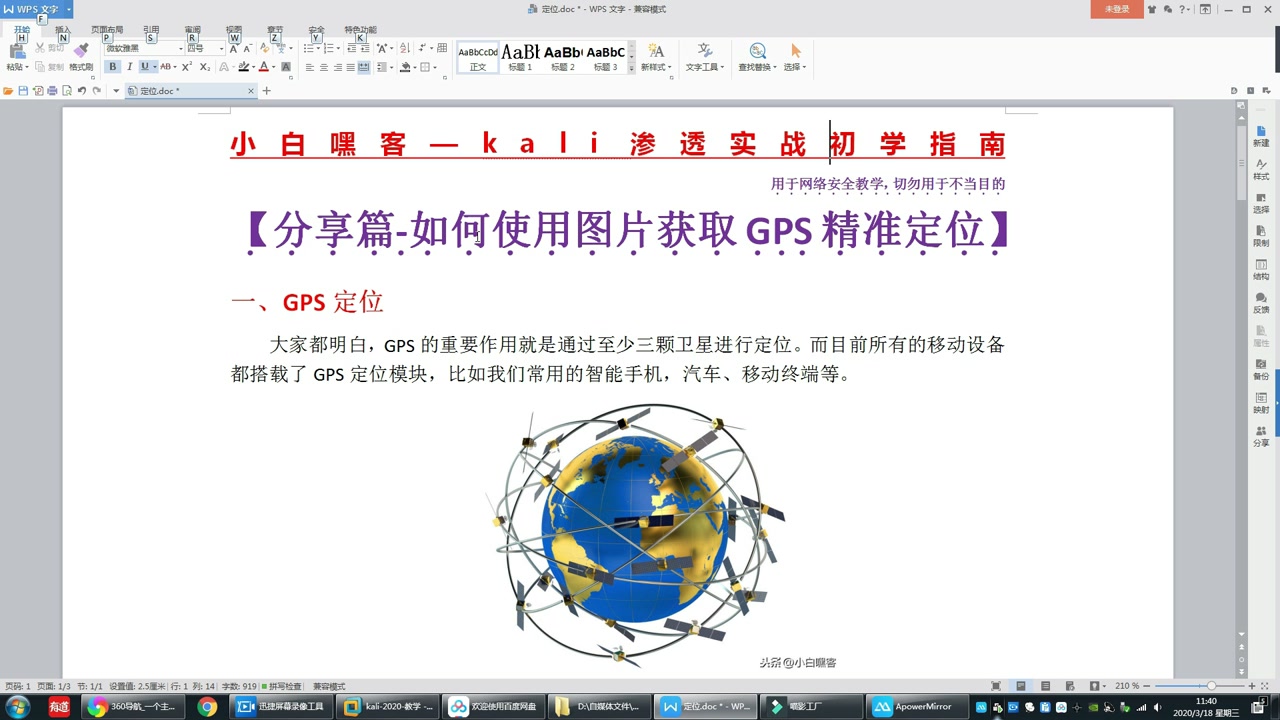Open the 视图 ribbon tab
The width and height of the screenshot is (1280, 720).
(234, 30)
